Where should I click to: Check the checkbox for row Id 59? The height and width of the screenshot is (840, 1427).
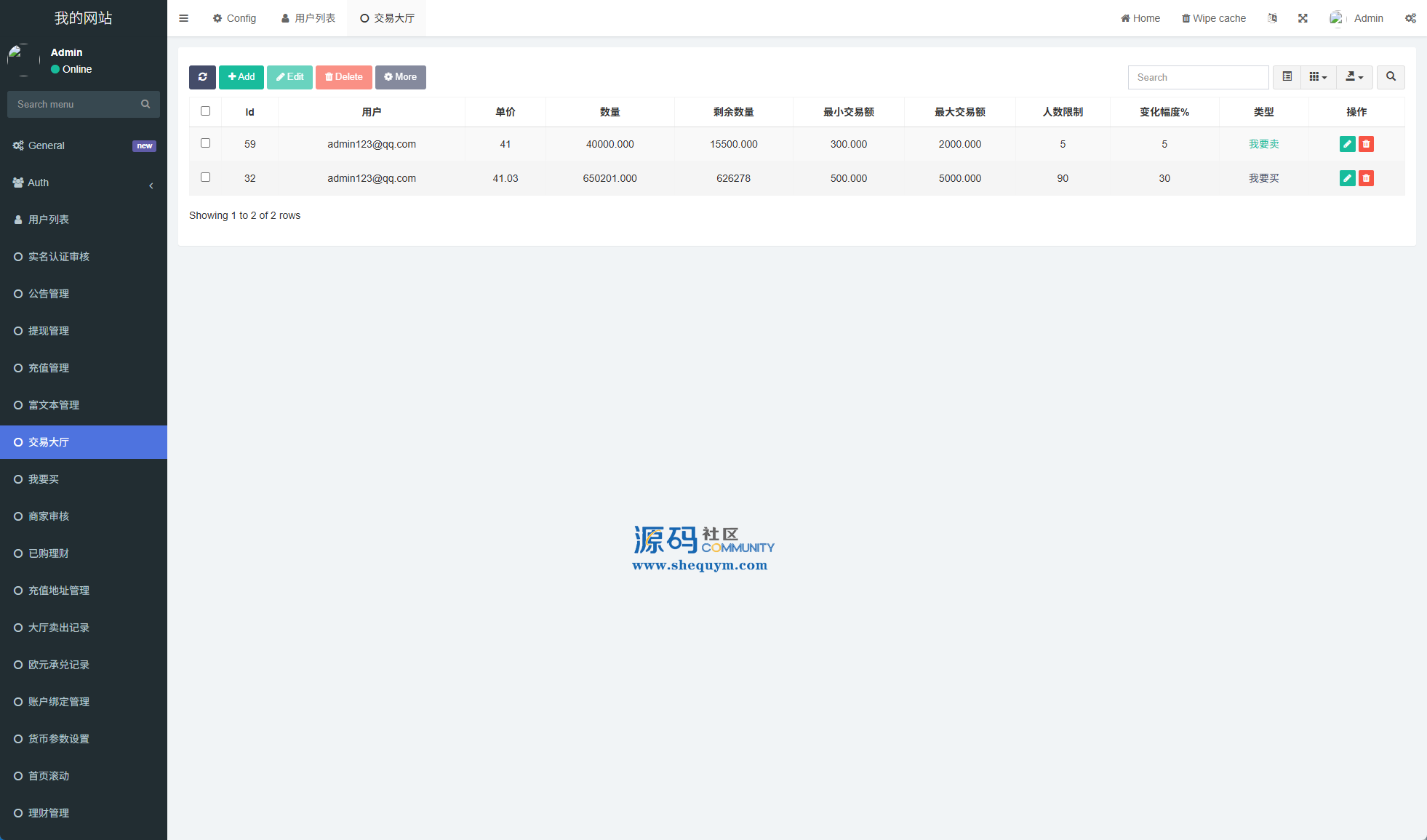205,143
